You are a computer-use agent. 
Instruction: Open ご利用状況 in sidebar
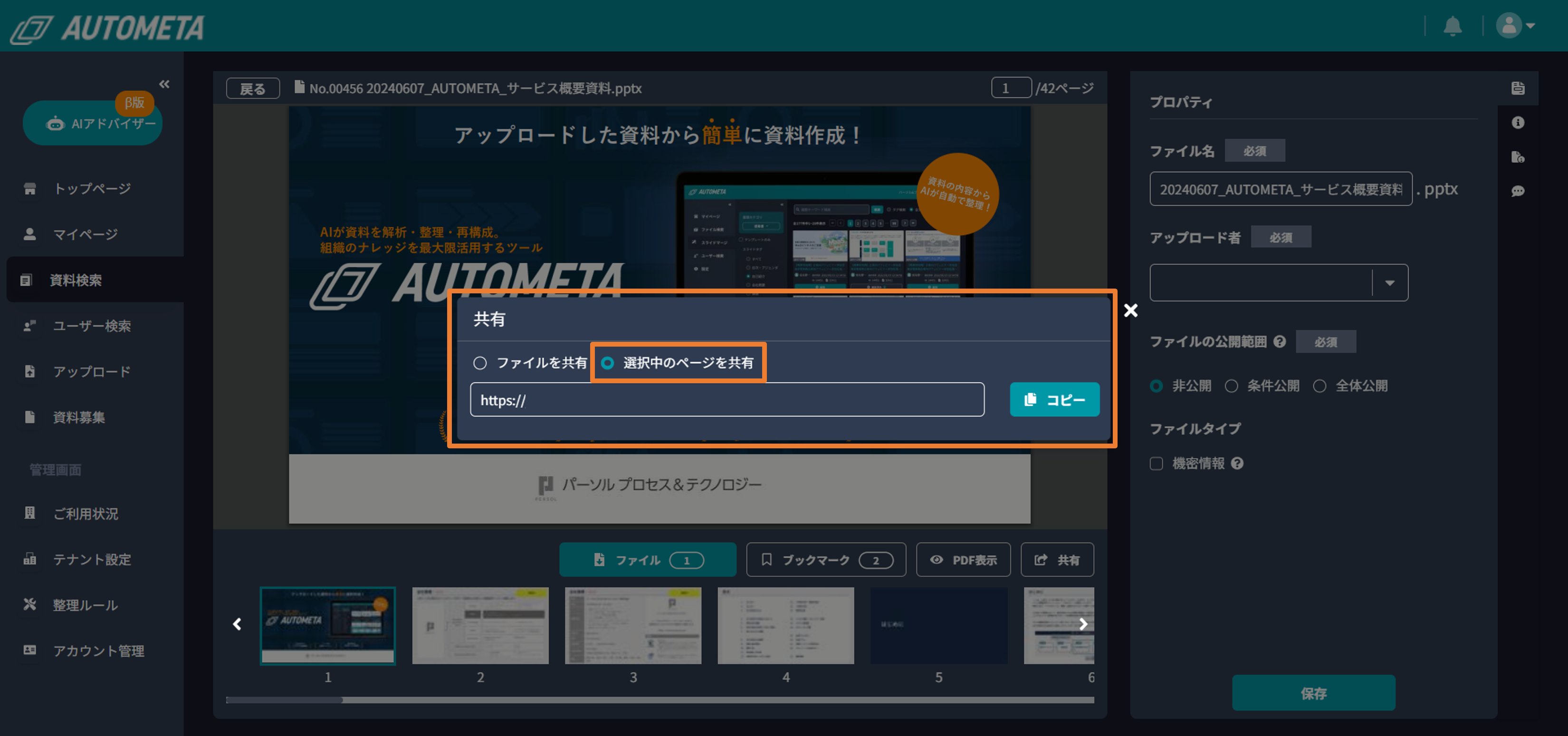(91, 513)
